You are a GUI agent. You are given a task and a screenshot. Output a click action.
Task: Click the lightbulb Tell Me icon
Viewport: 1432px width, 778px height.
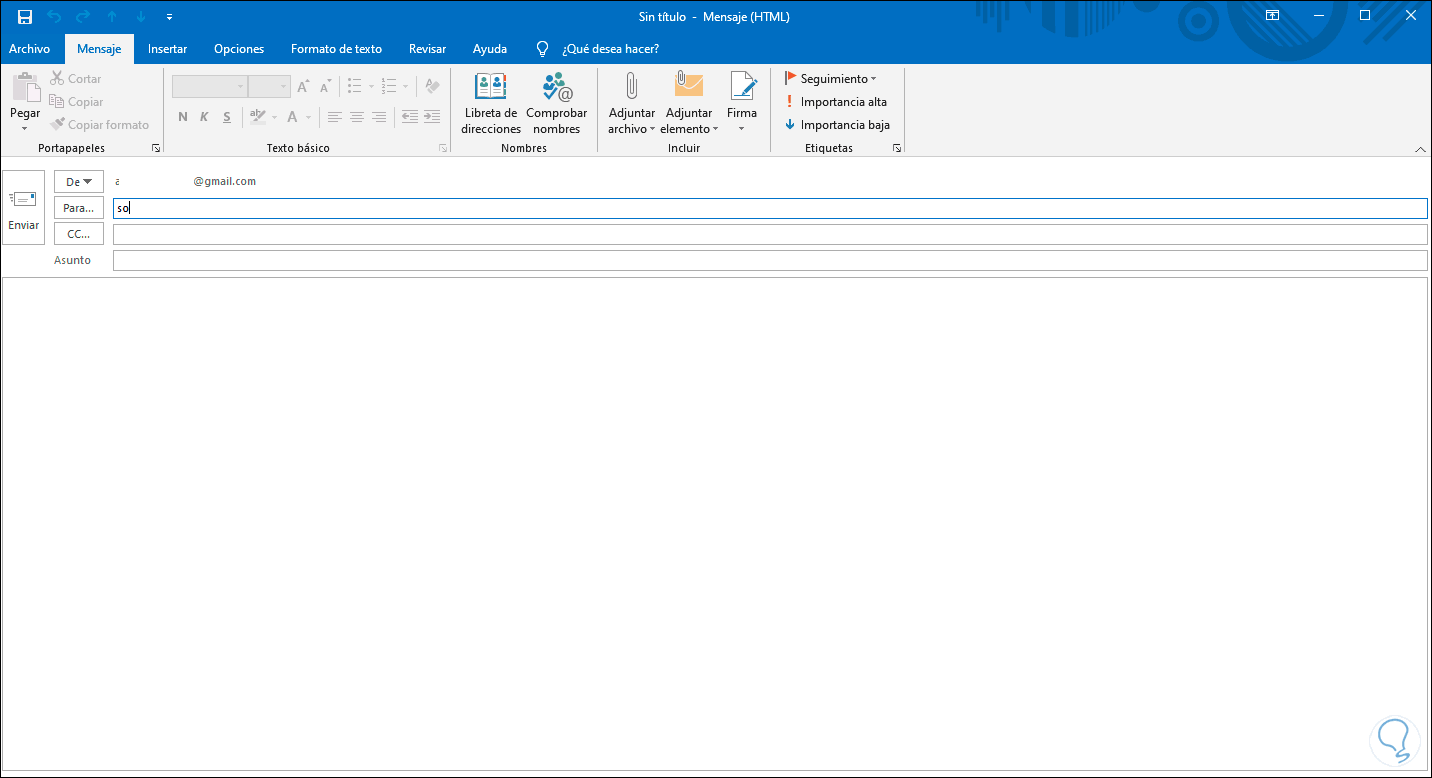[543, 49]
